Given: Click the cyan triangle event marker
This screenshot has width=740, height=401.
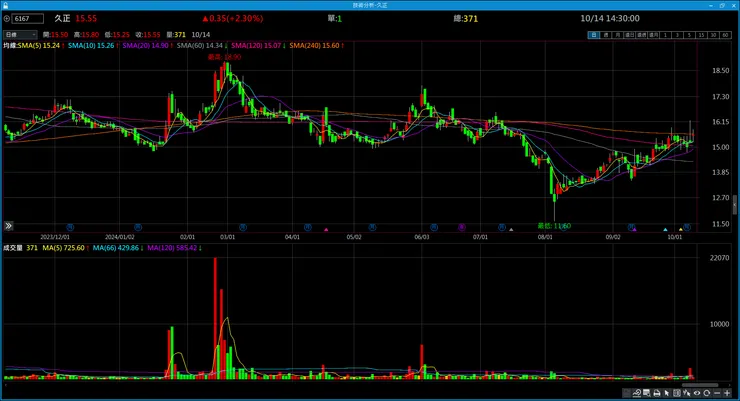Looking at the screenshot, I should [x=665, y=229].
